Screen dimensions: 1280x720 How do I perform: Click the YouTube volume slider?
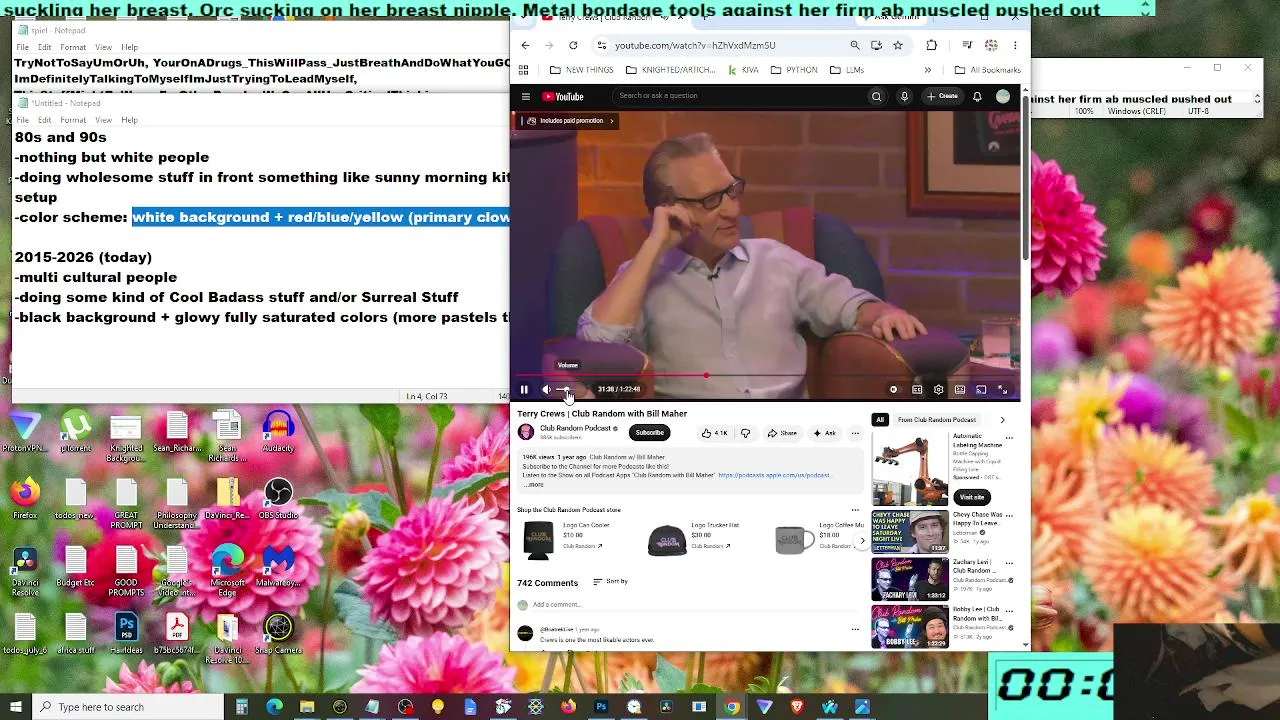(567, 389)
